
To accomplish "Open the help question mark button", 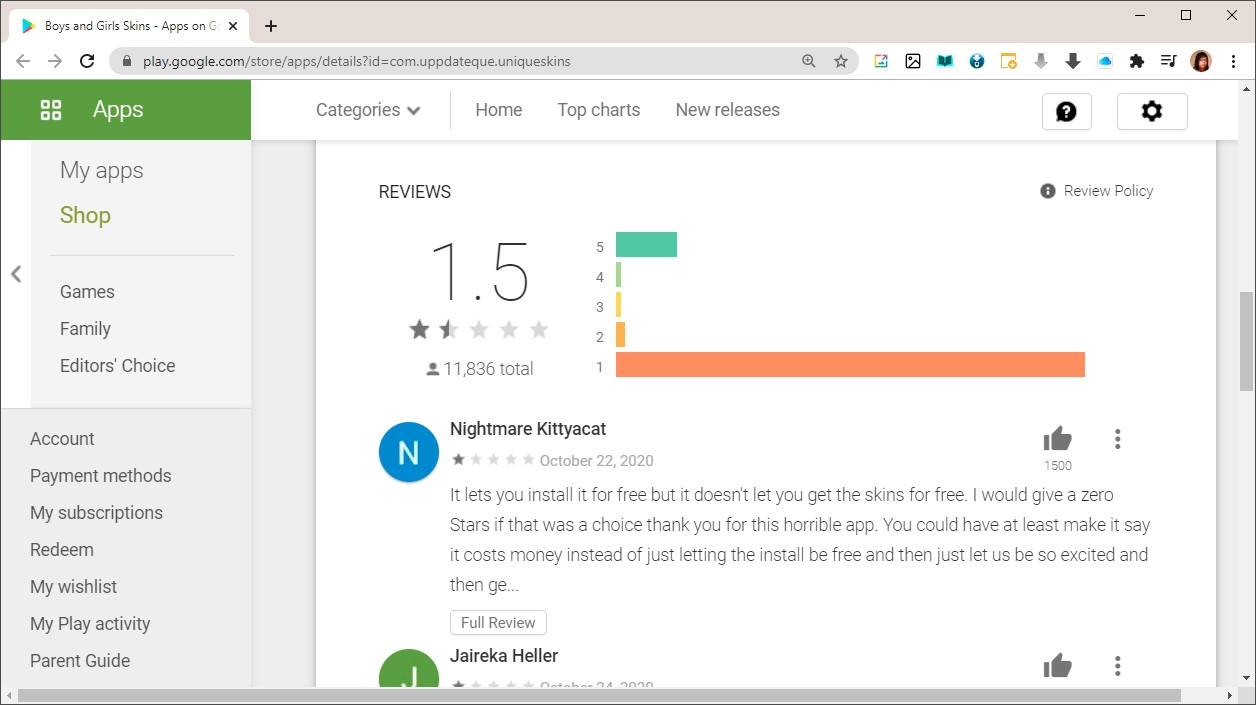I will [1067, 111].
